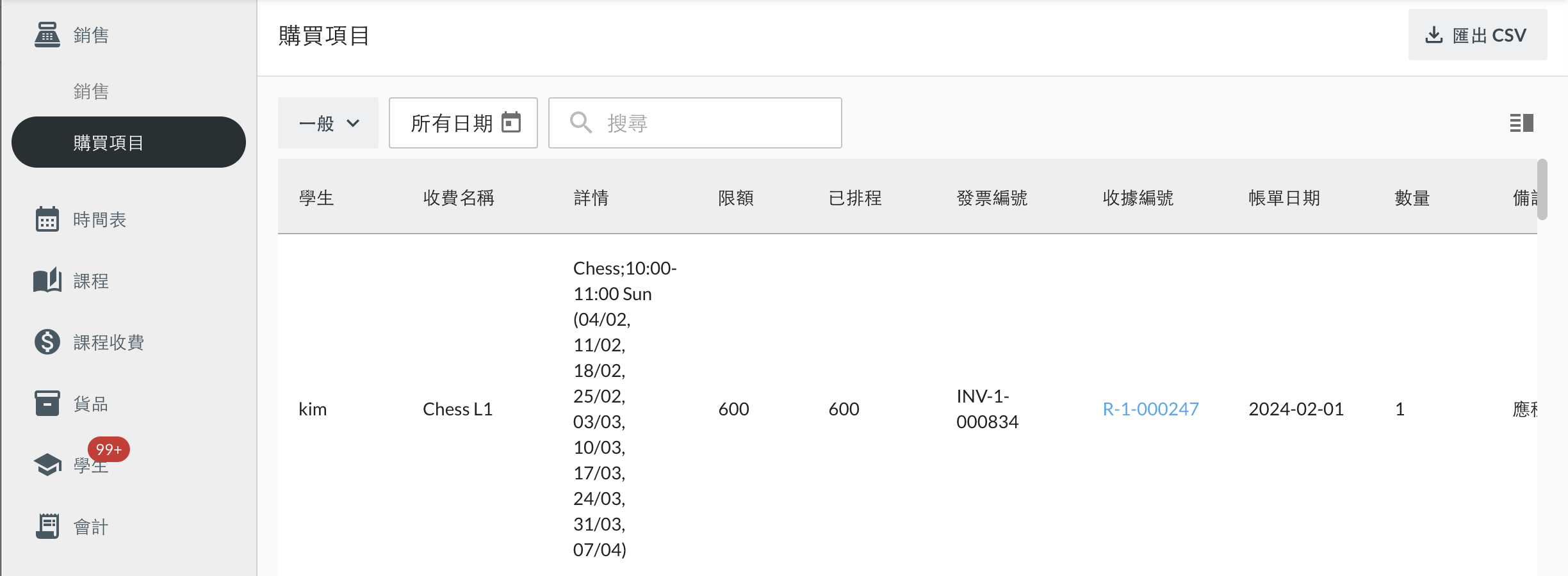Click the 數量 column header
This screenshot has height=576, width=1568.
(x=1412, y=198)
